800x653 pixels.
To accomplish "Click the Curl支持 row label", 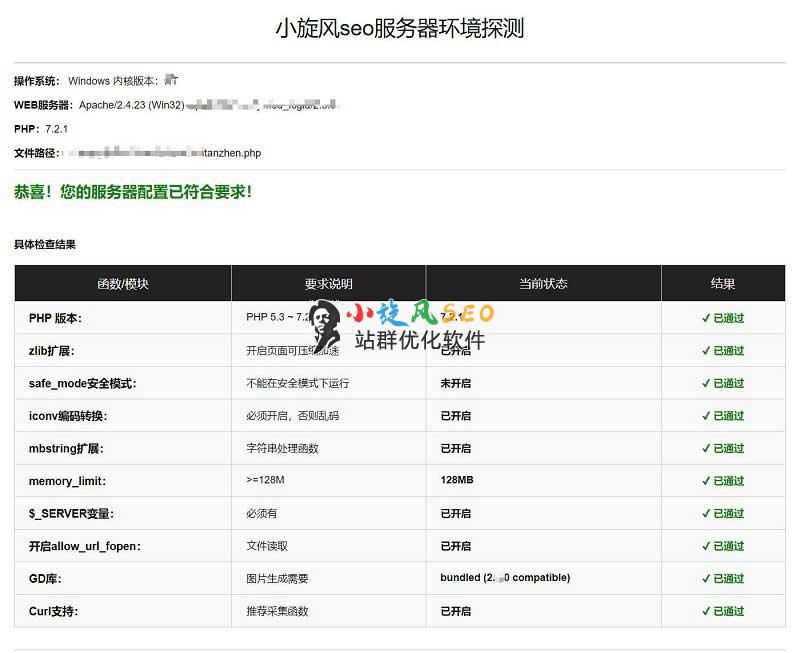I will 54,611.
